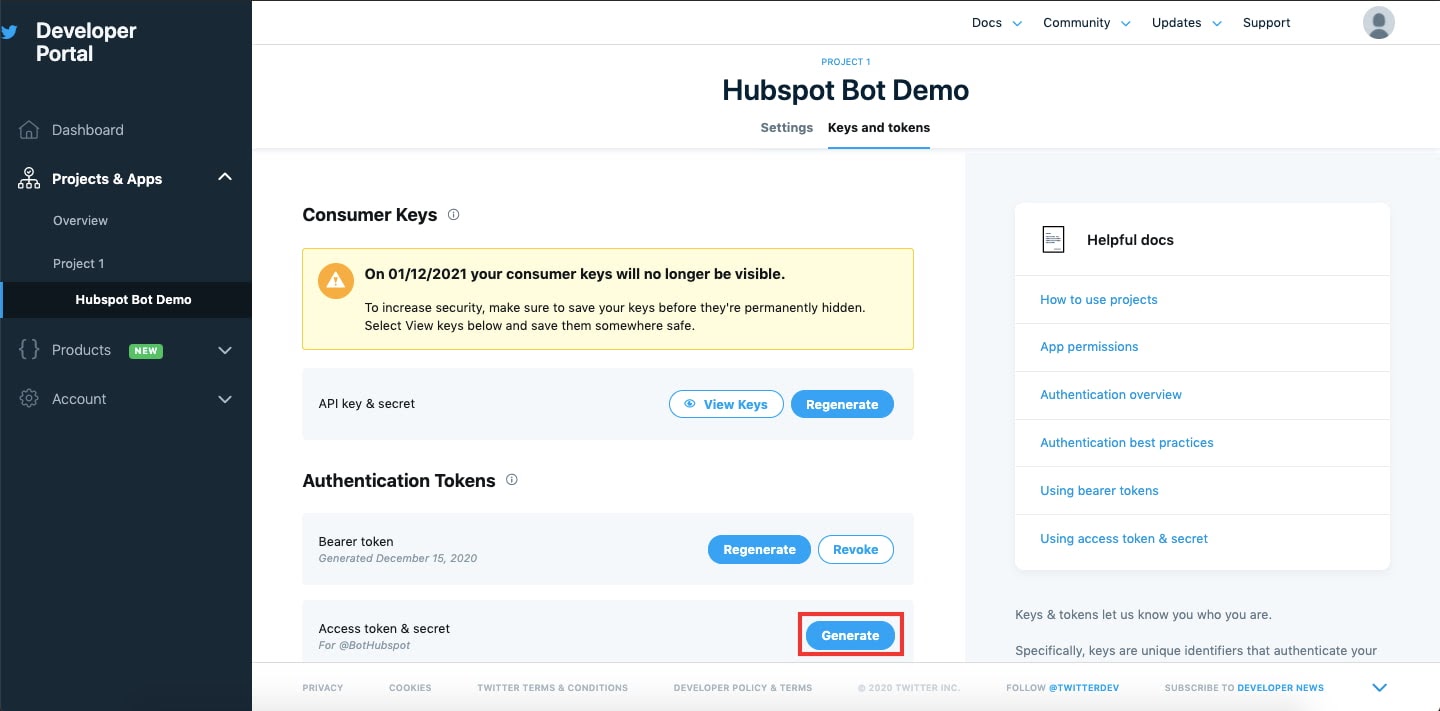Switch to the Settings tab

click(786, 128)
